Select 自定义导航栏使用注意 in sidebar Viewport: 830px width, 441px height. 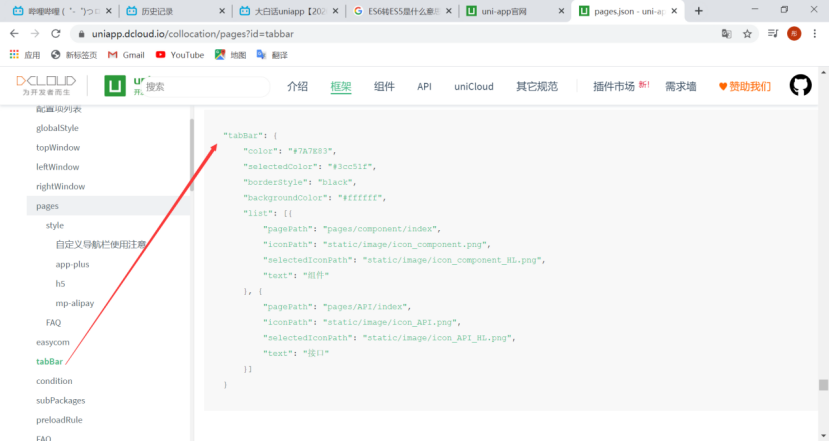tap(101, 245)
